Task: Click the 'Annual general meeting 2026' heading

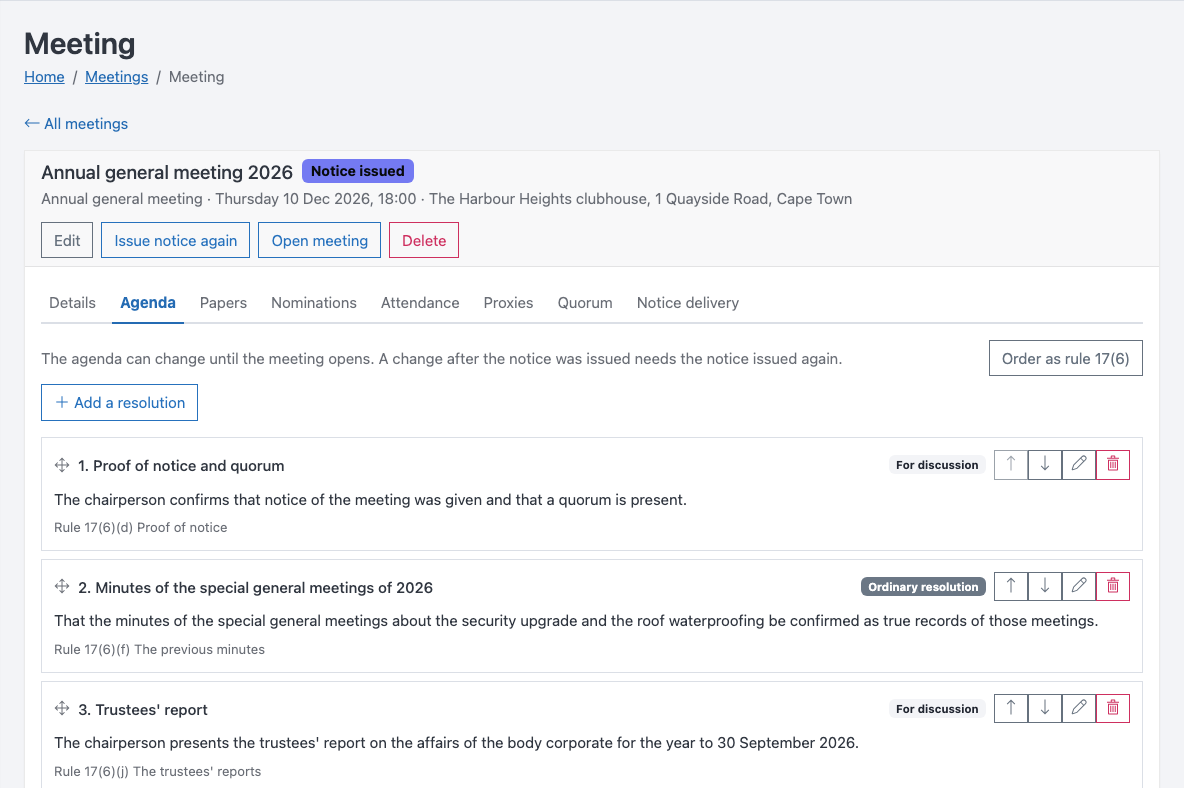Action: (x=167, y=172)
